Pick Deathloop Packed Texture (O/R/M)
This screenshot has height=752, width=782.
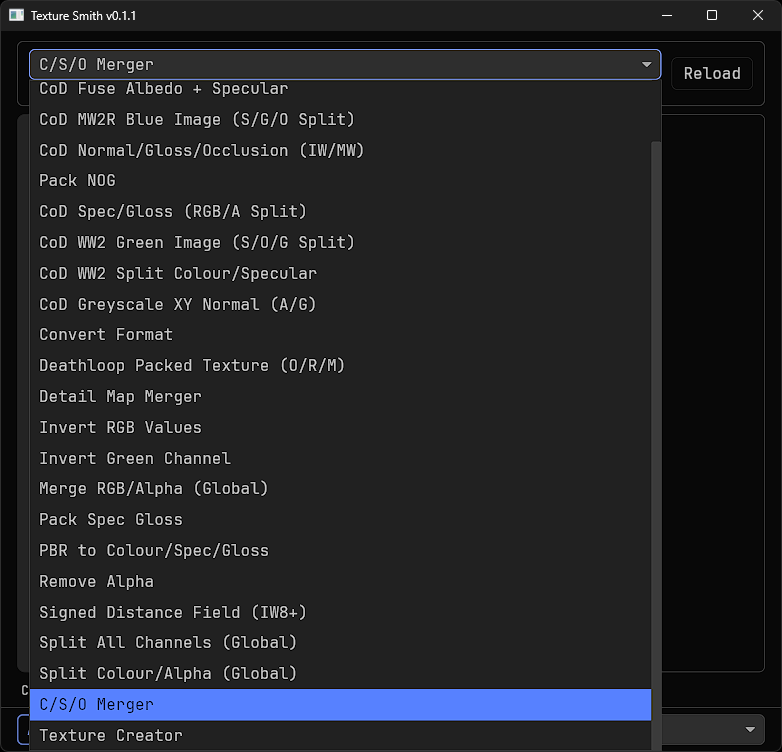tap(341, 366)
